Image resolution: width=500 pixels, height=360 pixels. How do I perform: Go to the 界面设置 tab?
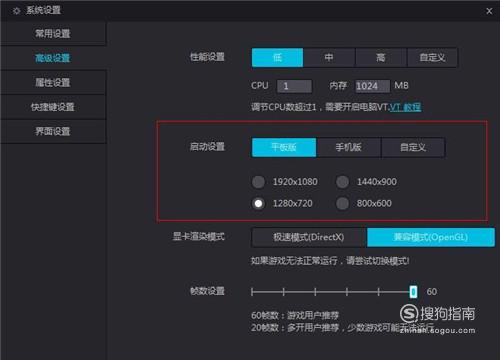[x=53, y=131]
